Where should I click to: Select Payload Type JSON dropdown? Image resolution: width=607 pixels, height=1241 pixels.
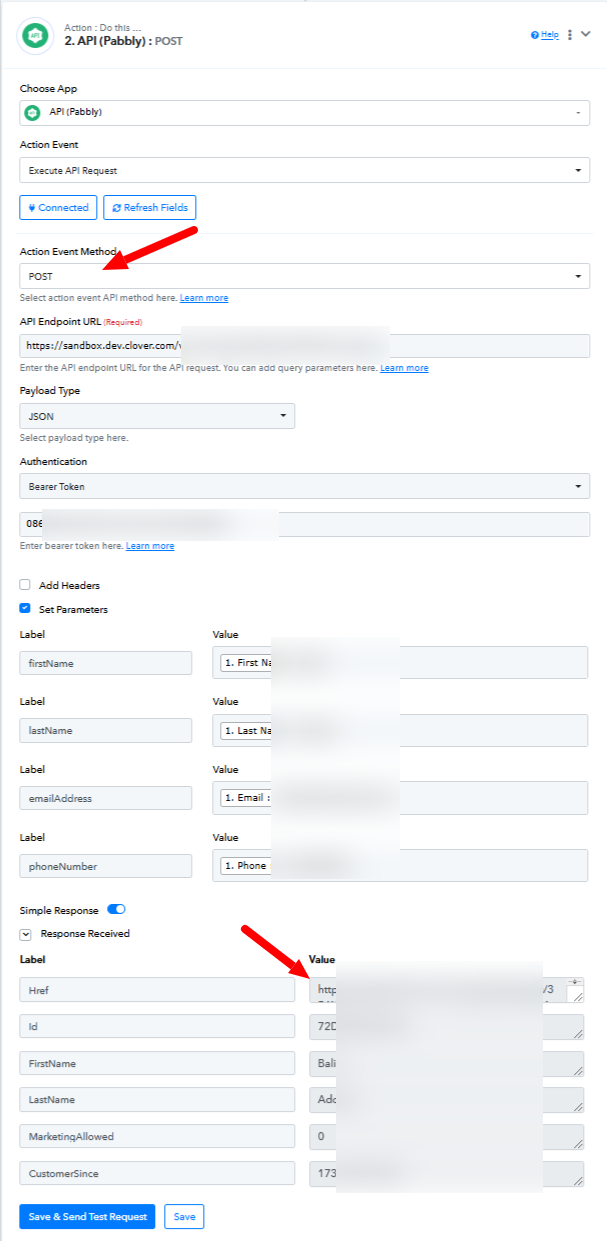tap(157, 416)
